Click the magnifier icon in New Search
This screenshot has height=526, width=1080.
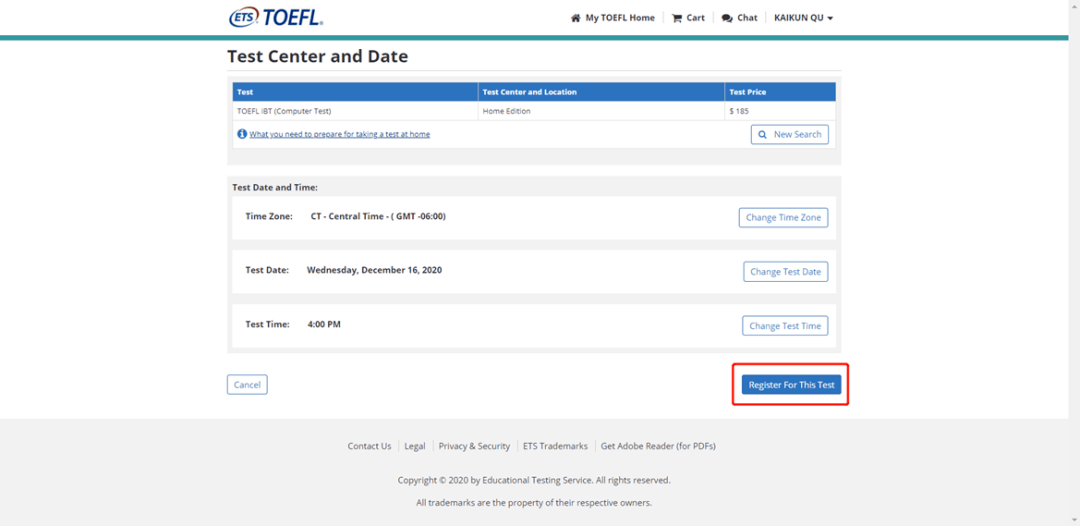click(x=762, y=135)
